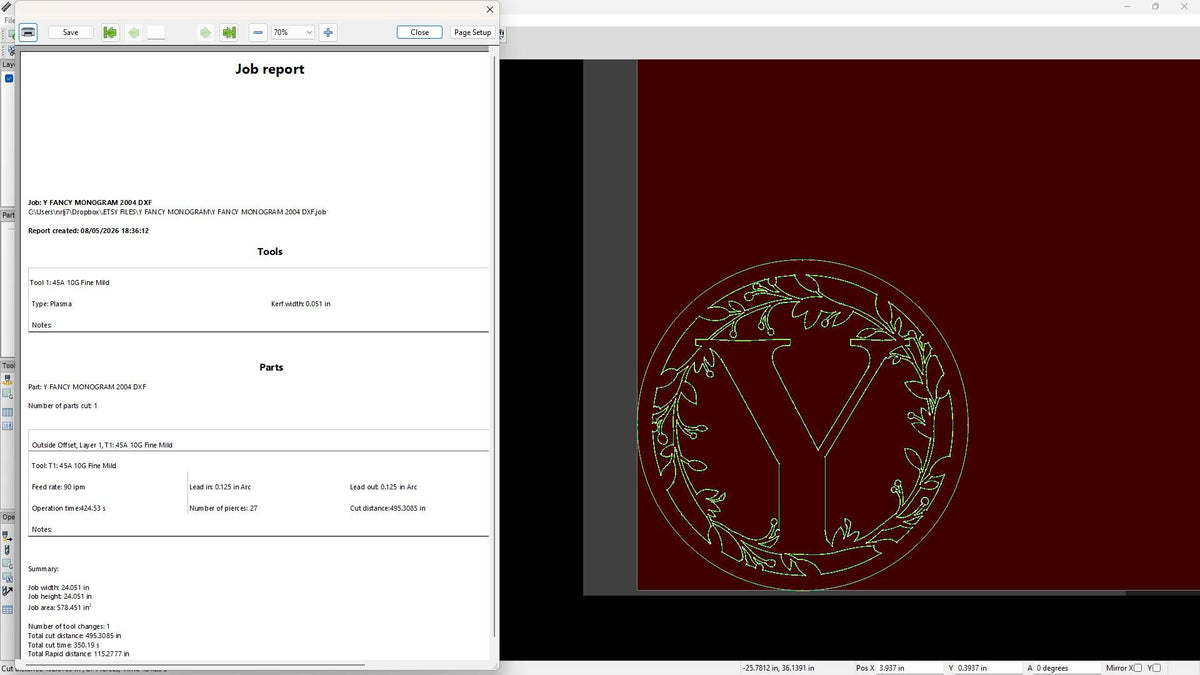The width and height of the screenshot is (1200, 675).
Task: Click the page number input field
Action: [156, 32]
